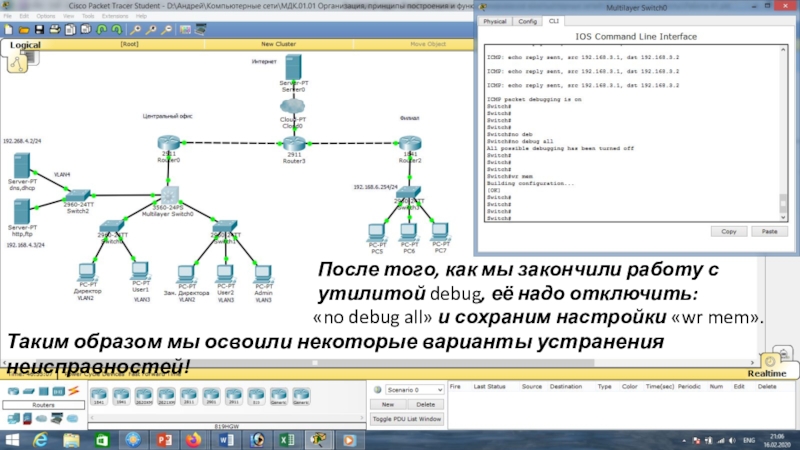Click the Zoom Out magnifier icon

[x=166, y=30]
